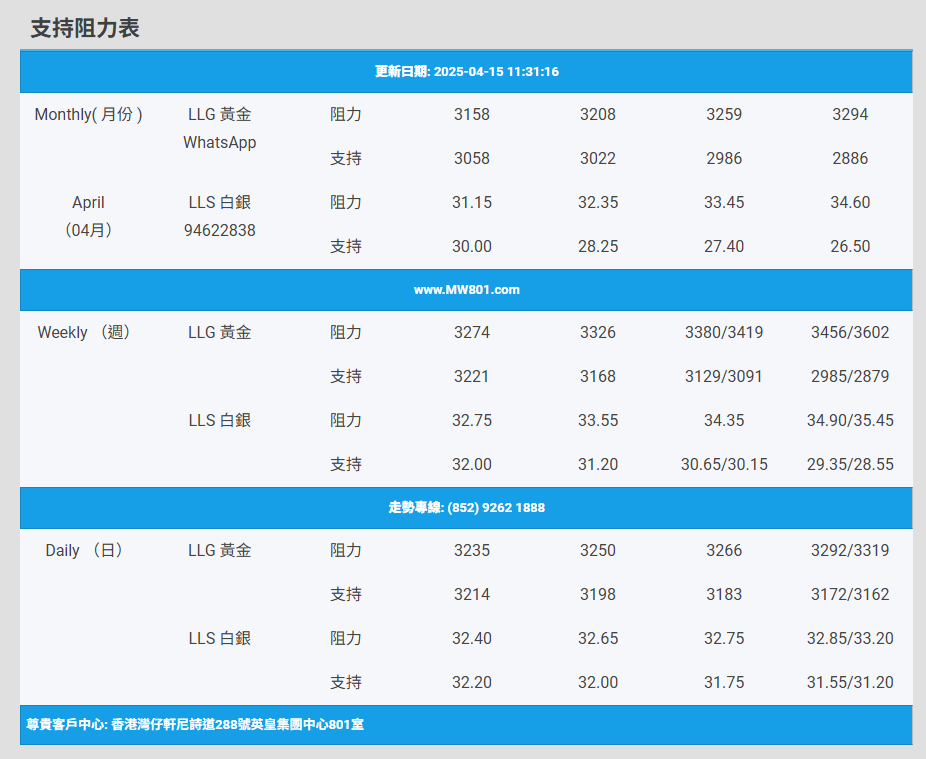926x759 pixels.
Task: Open the www.MW801.com website text
Action: click(467, 289)
